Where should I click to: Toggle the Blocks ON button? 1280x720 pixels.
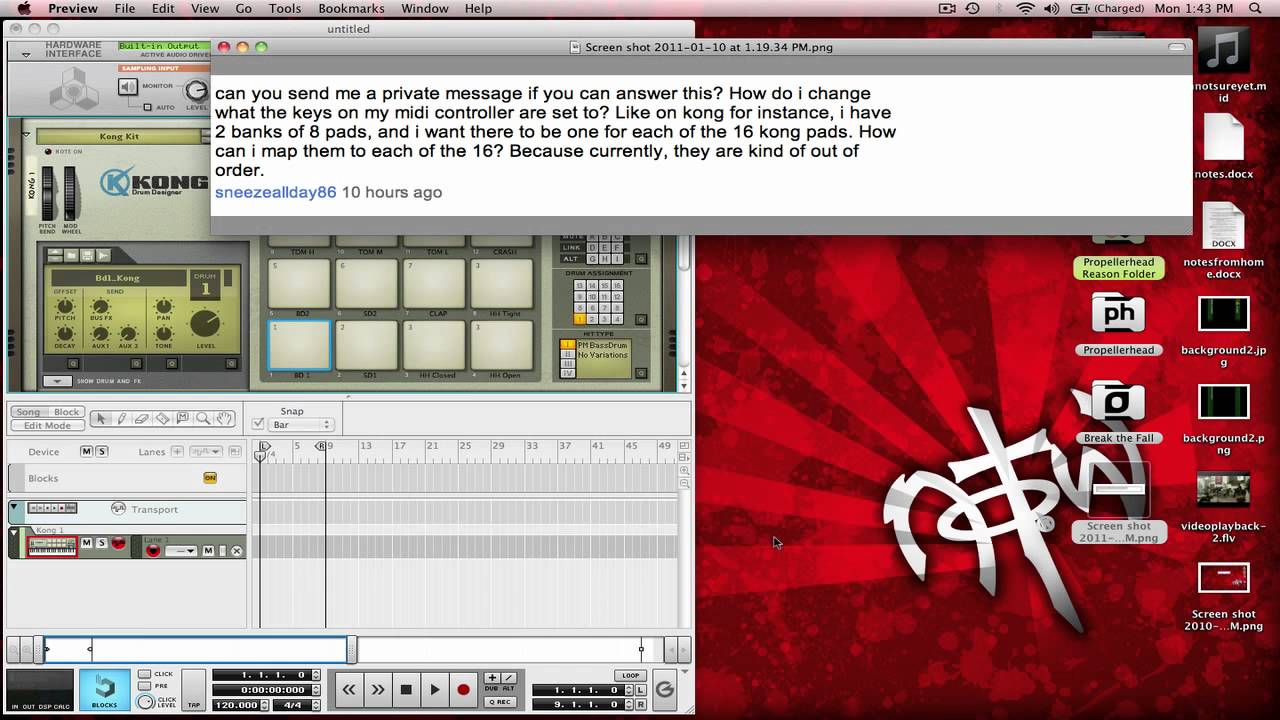[210, 478]
